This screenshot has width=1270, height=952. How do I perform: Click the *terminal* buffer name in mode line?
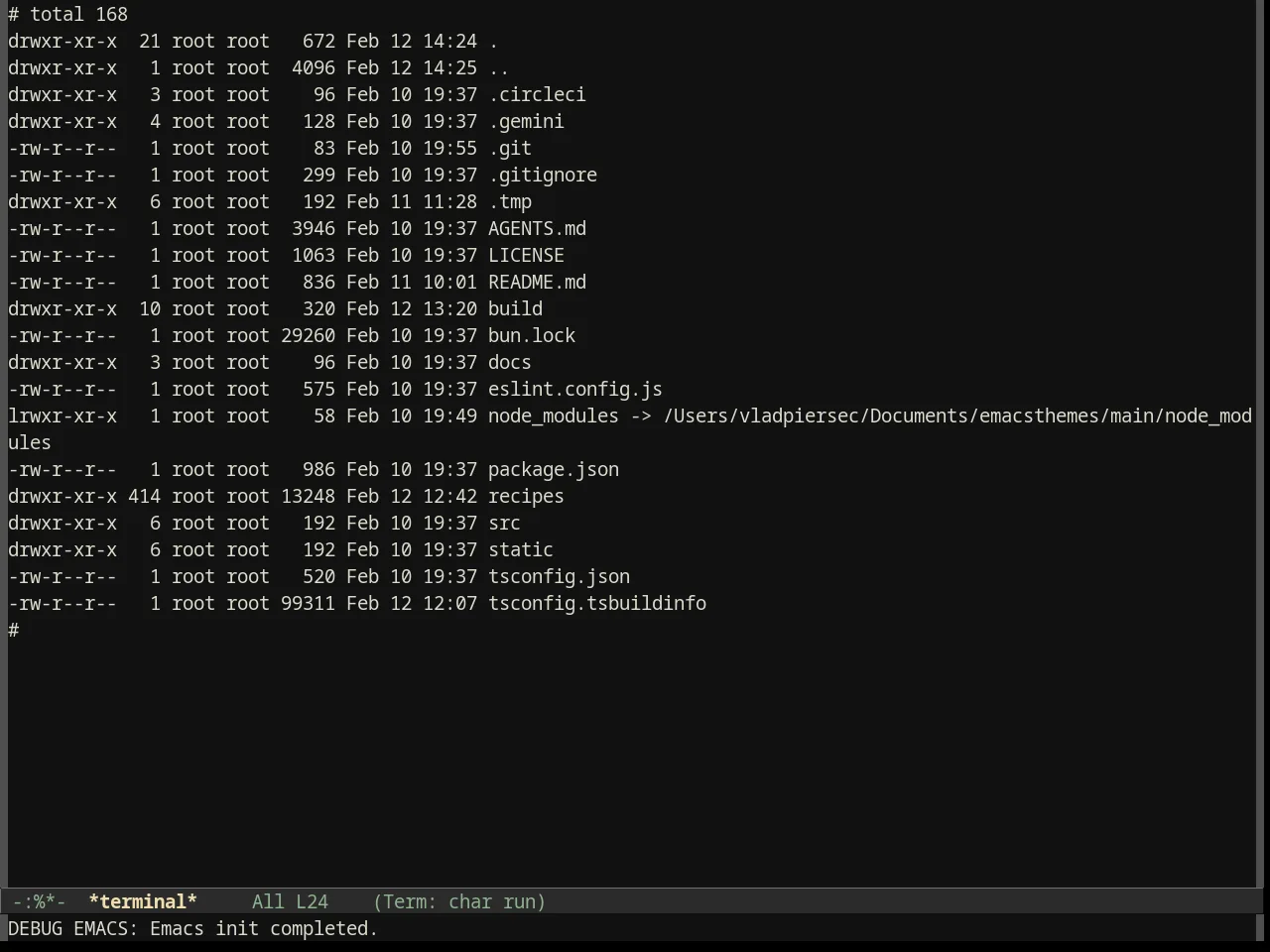point(143,901)
